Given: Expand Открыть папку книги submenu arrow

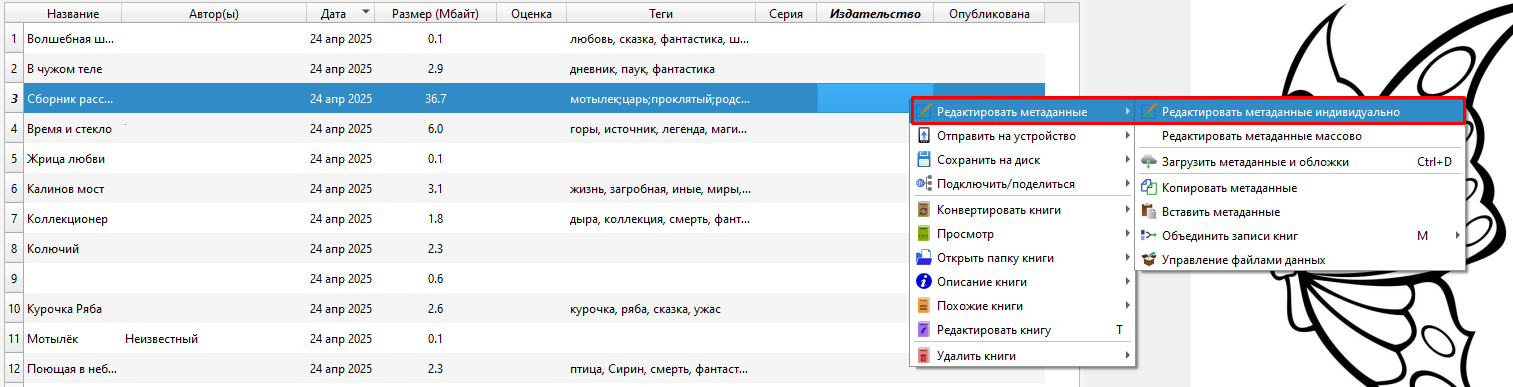Looking at the screenshot, I should pos(1128,258).
